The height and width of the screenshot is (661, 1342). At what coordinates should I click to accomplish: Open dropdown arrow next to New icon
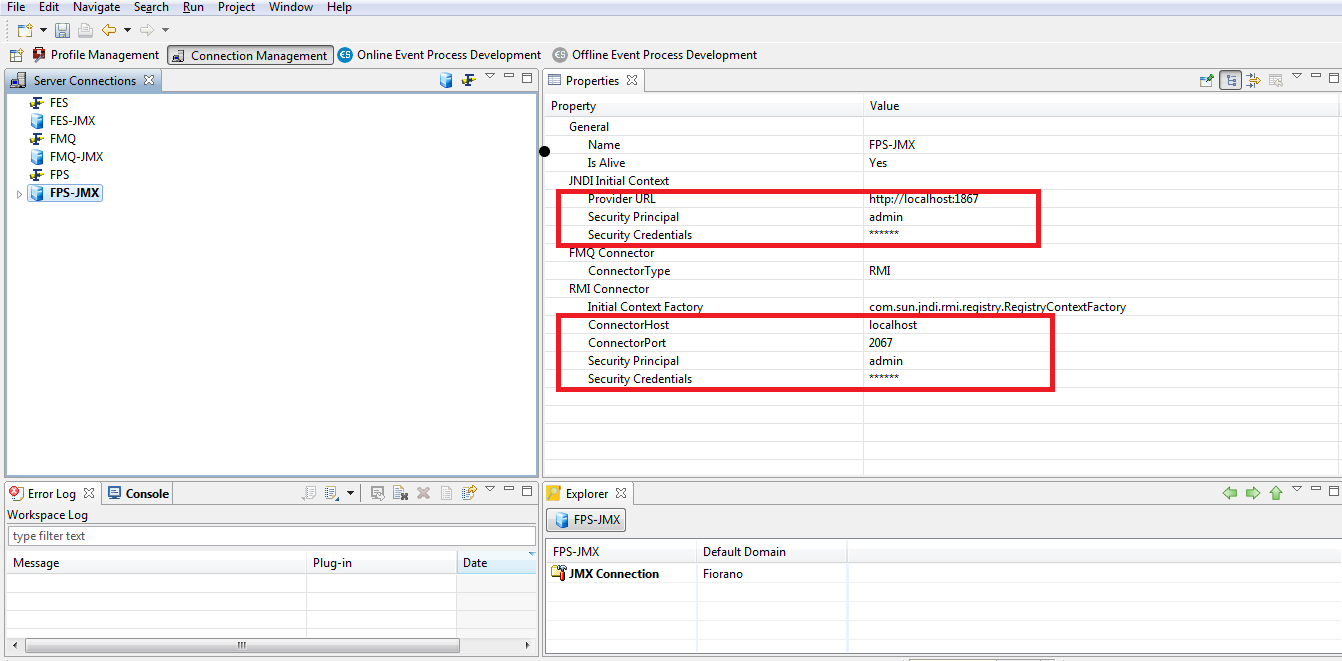tap(43, 31)
